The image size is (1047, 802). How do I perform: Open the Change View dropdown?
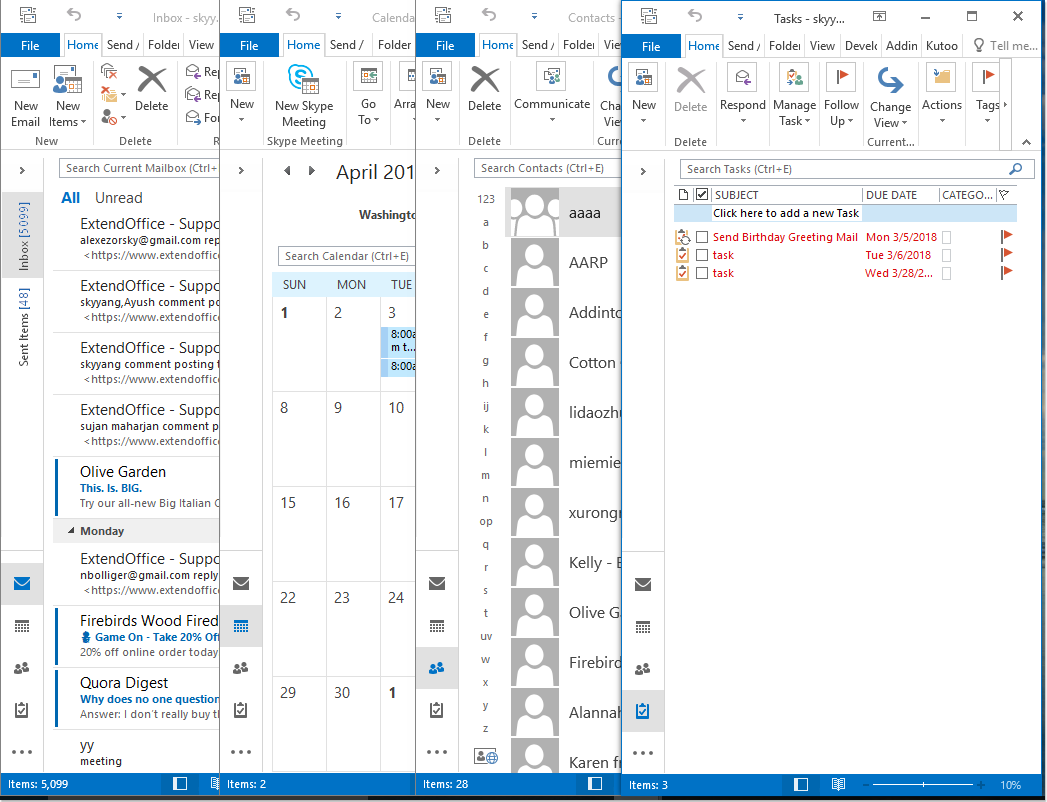[x=890, y=114]
